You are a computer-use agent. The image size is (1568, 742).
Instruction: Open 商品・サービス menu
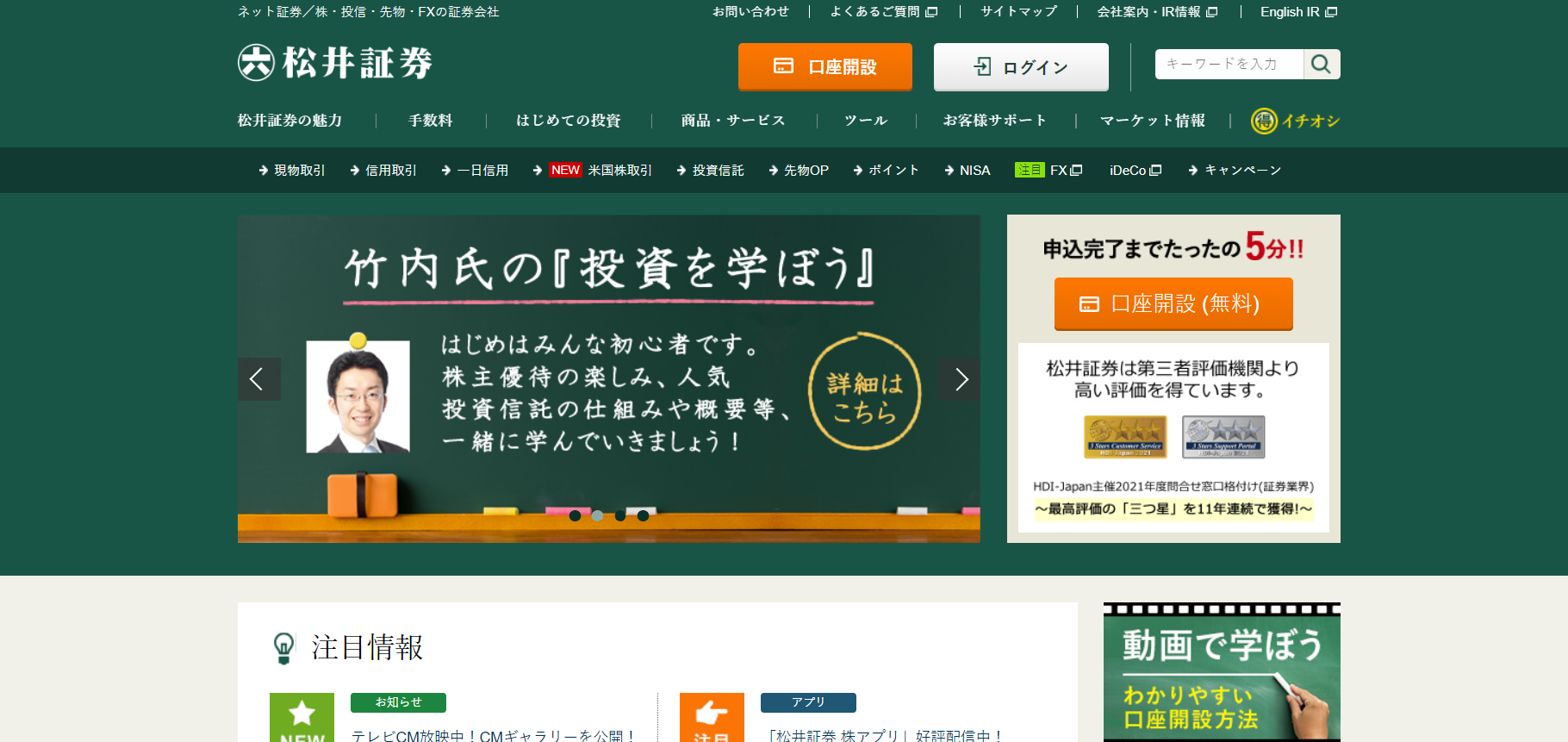(733, 121)
